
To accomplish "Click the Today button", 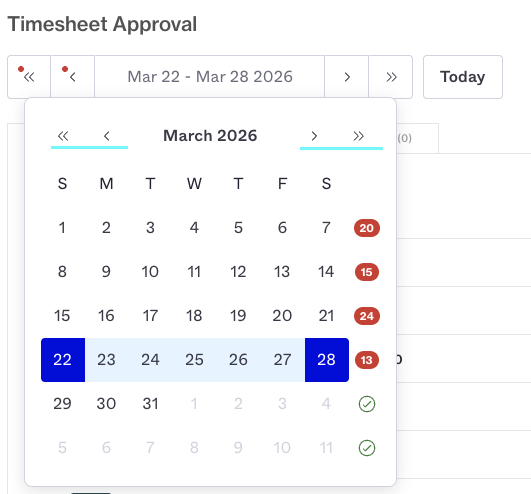I will [463, 77].
